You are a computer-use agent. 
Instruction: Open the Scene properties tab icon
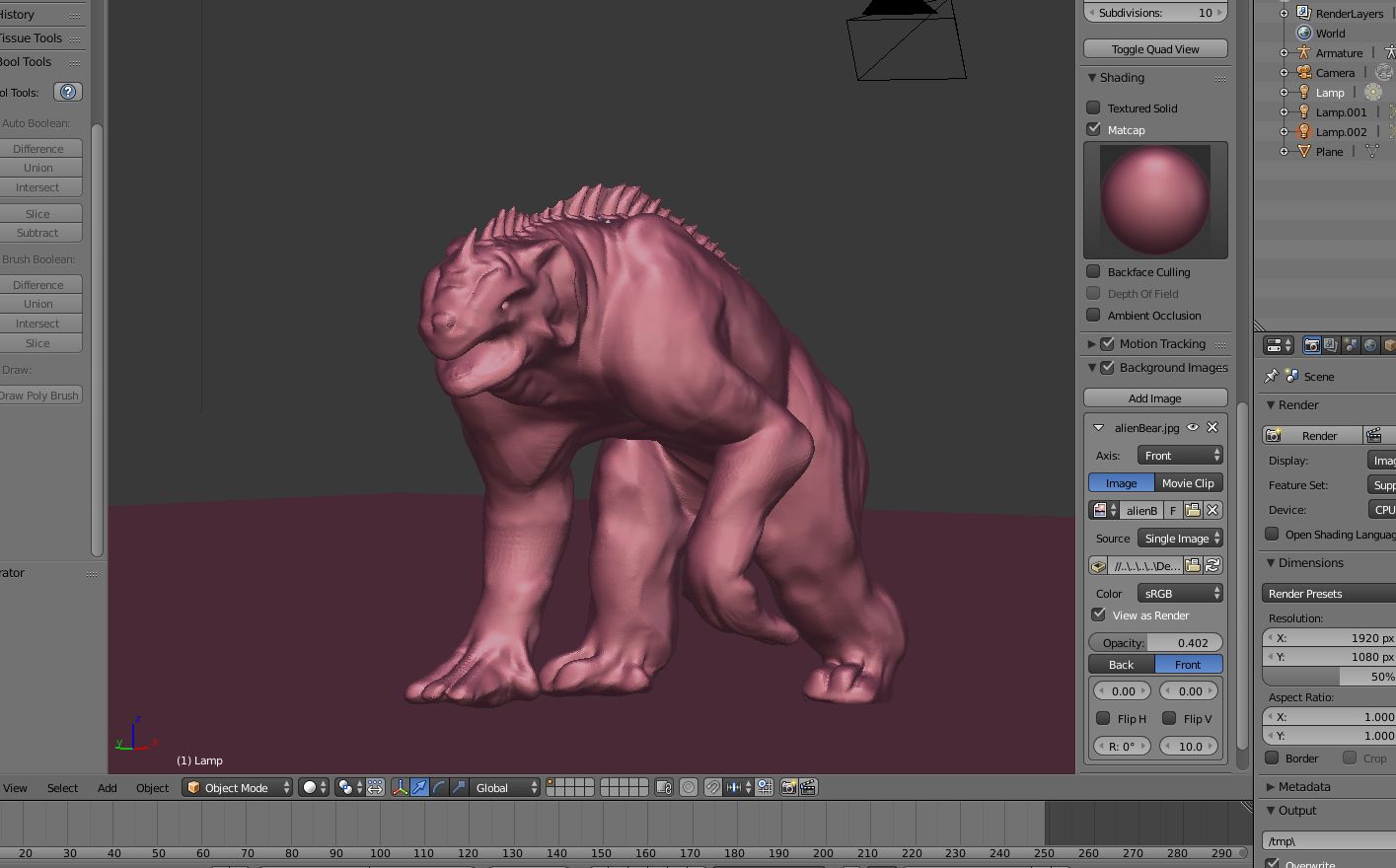point(1350,345)
